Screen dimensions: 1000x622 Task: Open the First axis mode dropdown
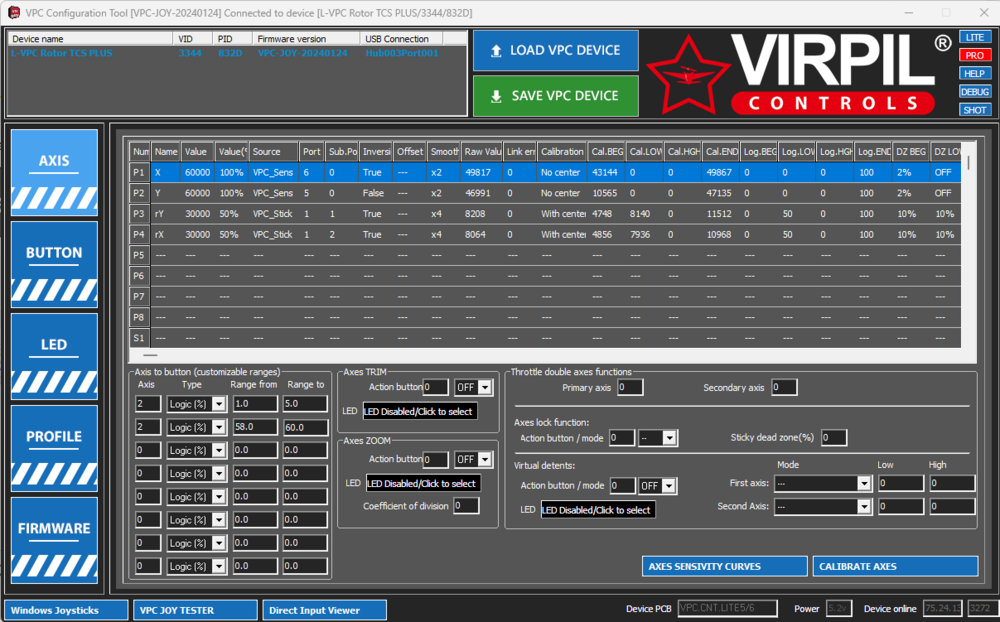823,485
